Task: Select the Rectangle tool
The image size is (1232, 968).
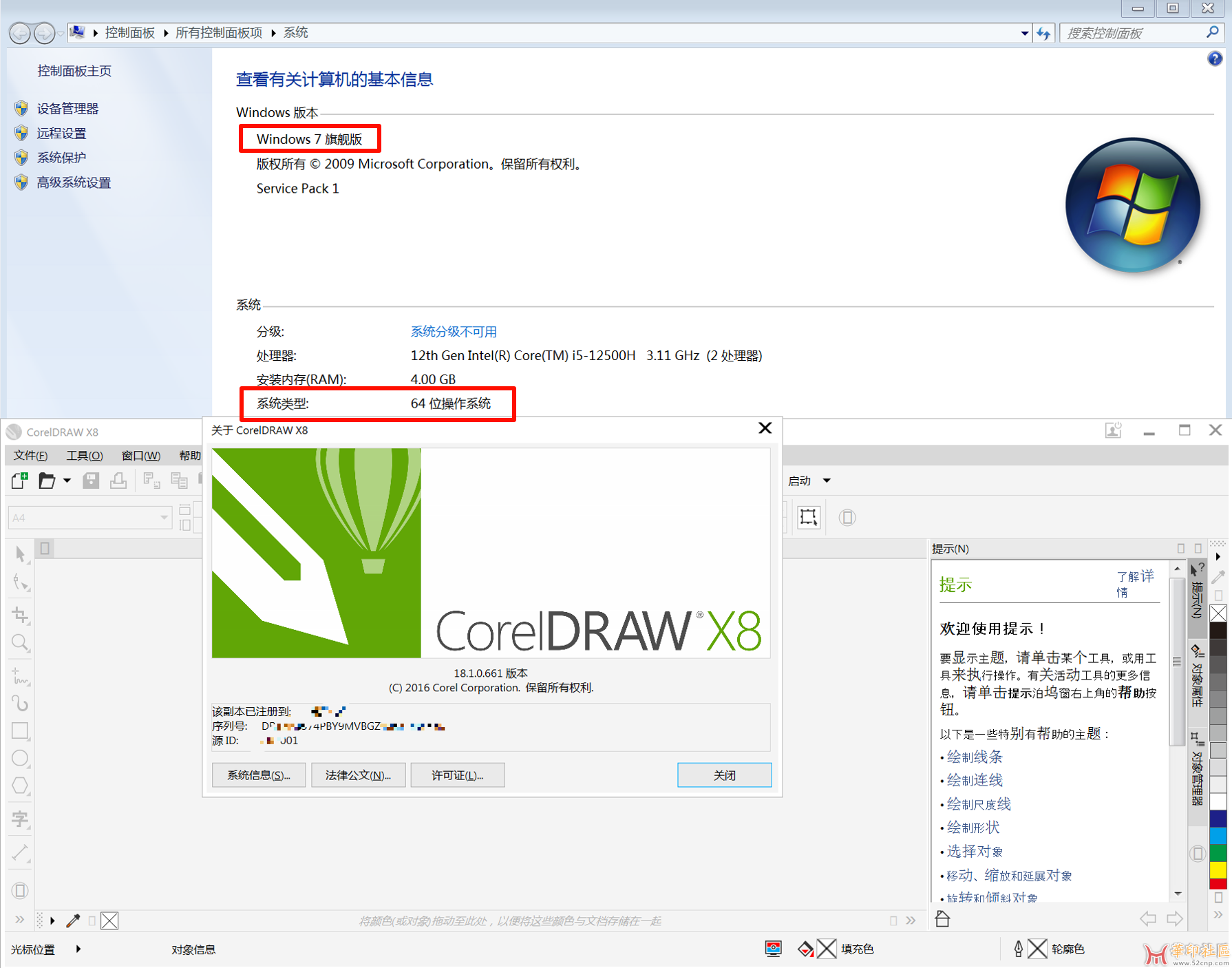Action: (21, 730)
